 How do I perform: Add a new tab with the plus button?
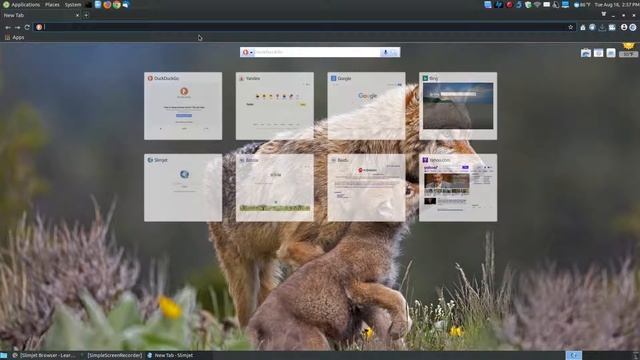pos(86,15)
